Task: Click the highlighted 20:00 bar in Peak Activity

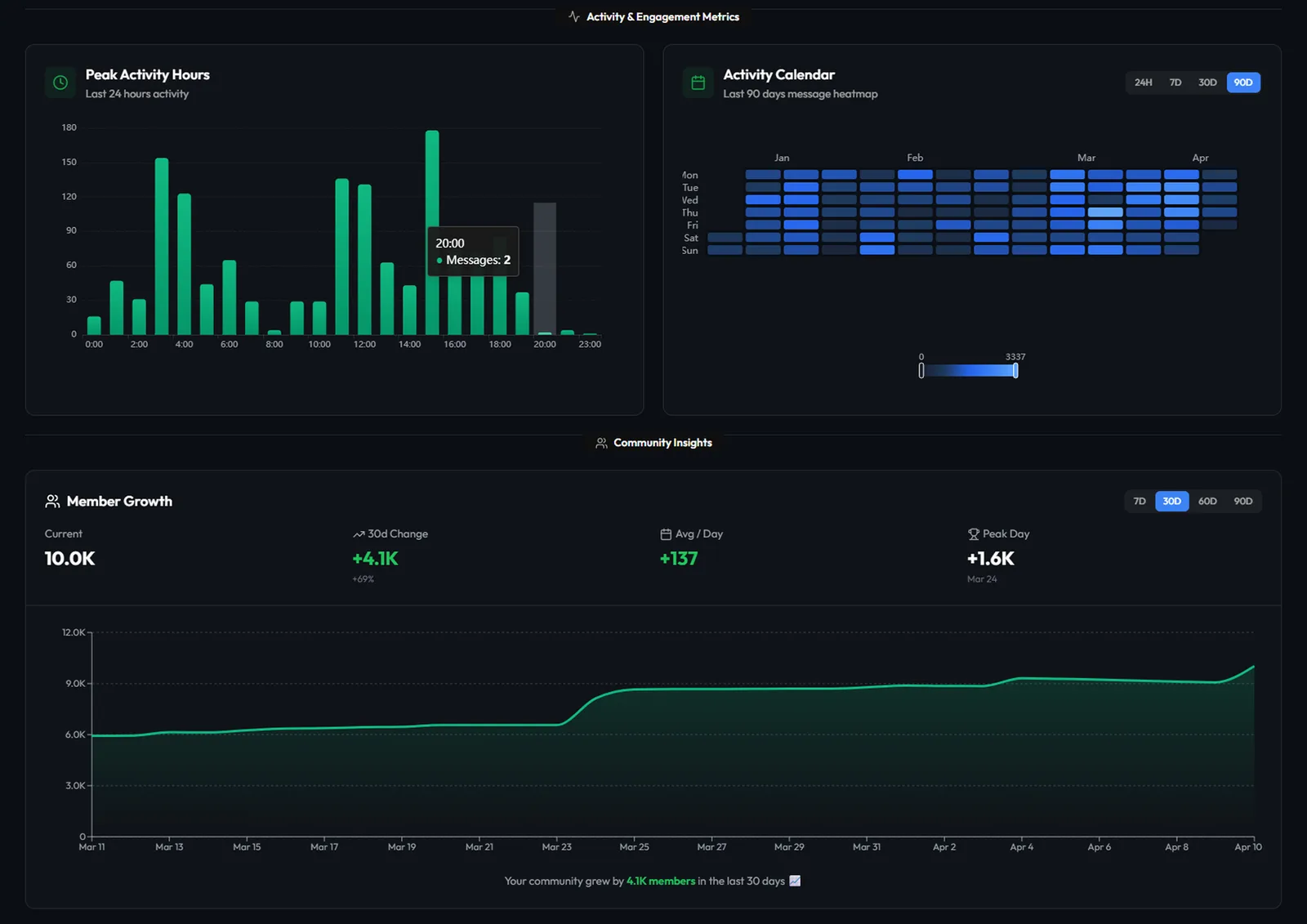Action: [x=544, y=270]
